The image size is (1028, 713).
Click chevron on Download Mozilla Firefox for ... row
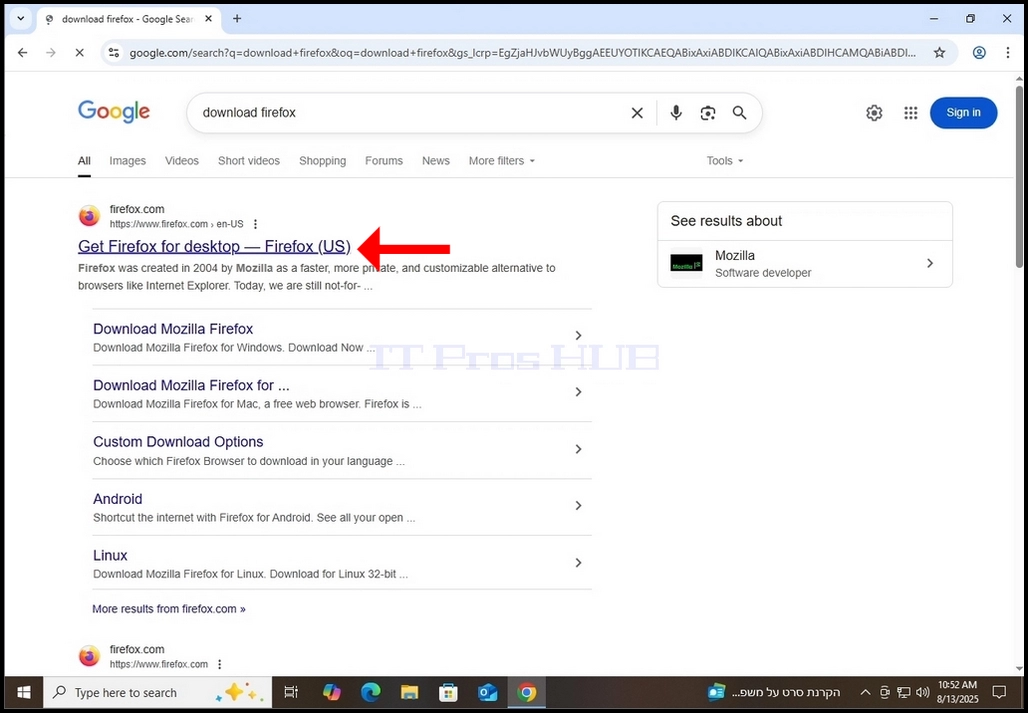pos(578,392)
